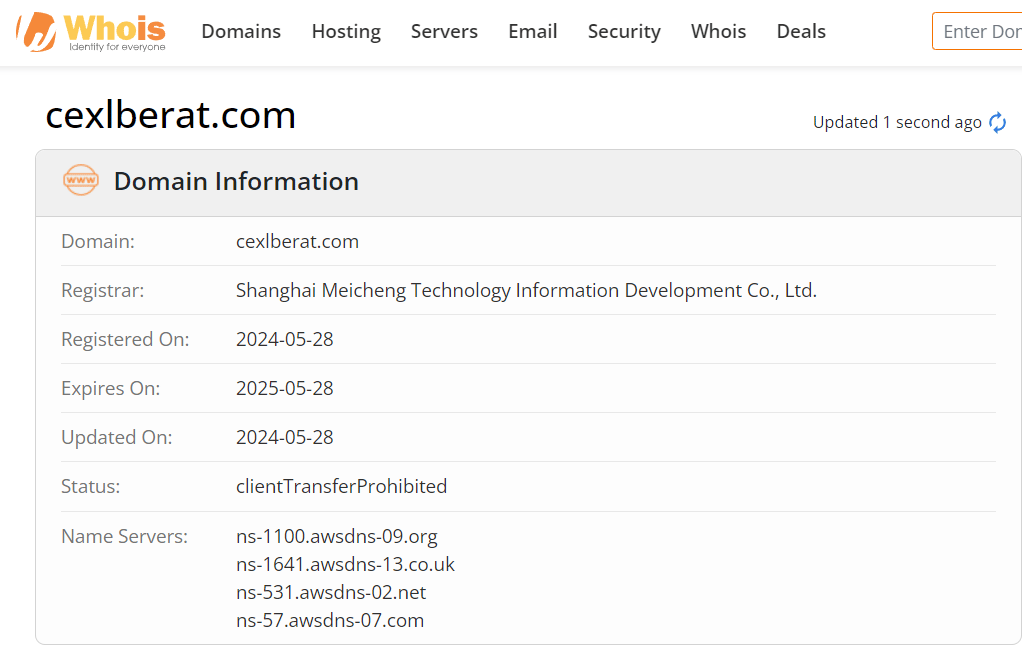Select the Updated On date 2024-05-28
1022x648 pixels.
point(284,437)
